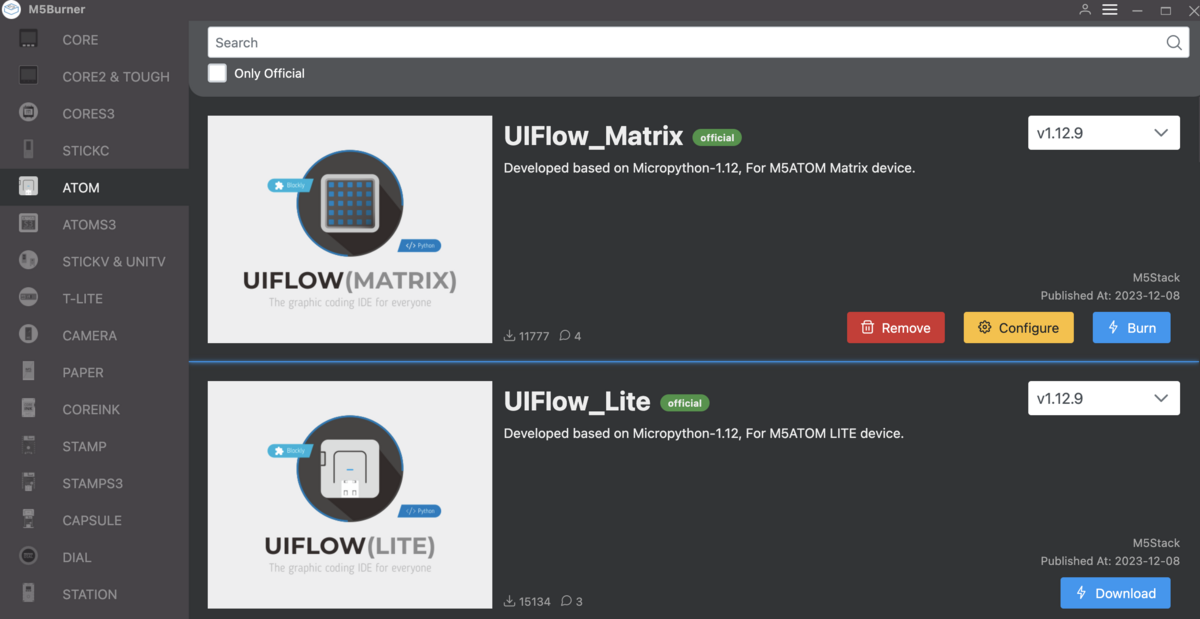Click the official badge beside UIFlow_Lite
The width and height of the screenshot is (1200, 619).
point(685,403)
